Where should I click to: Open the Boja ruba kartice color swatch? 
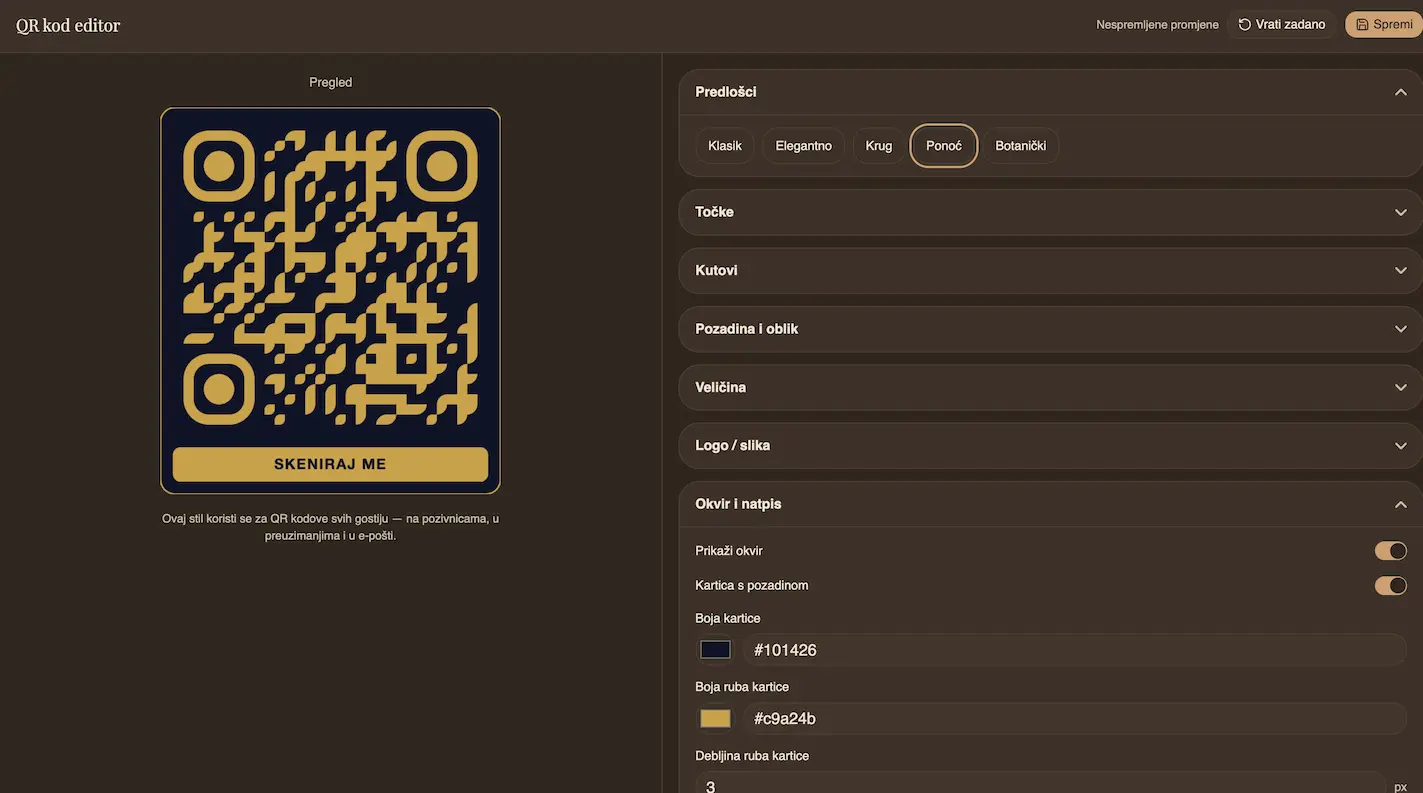(715, 718)
